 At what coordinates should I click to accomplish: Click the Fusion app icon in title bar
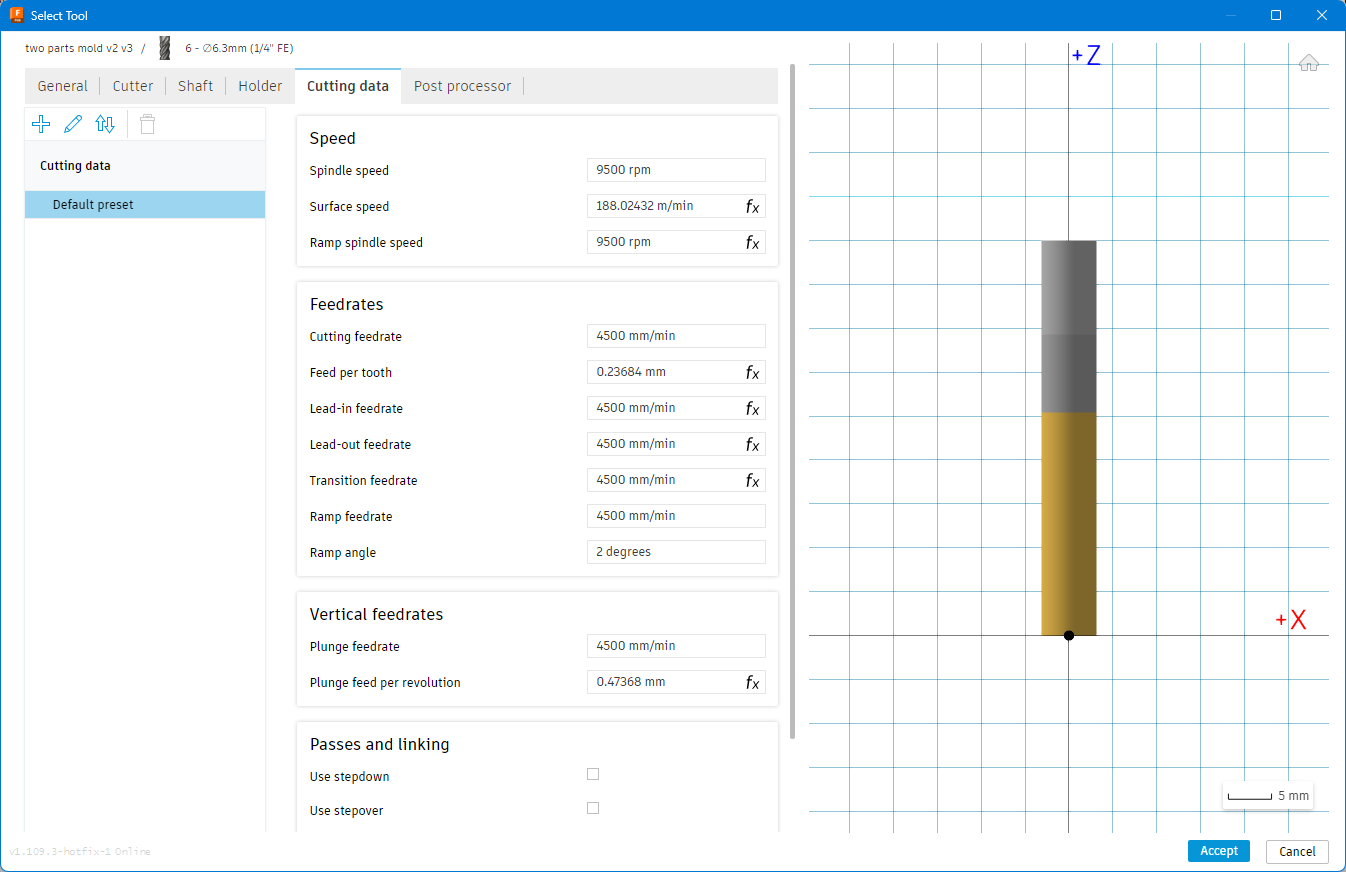16,15
